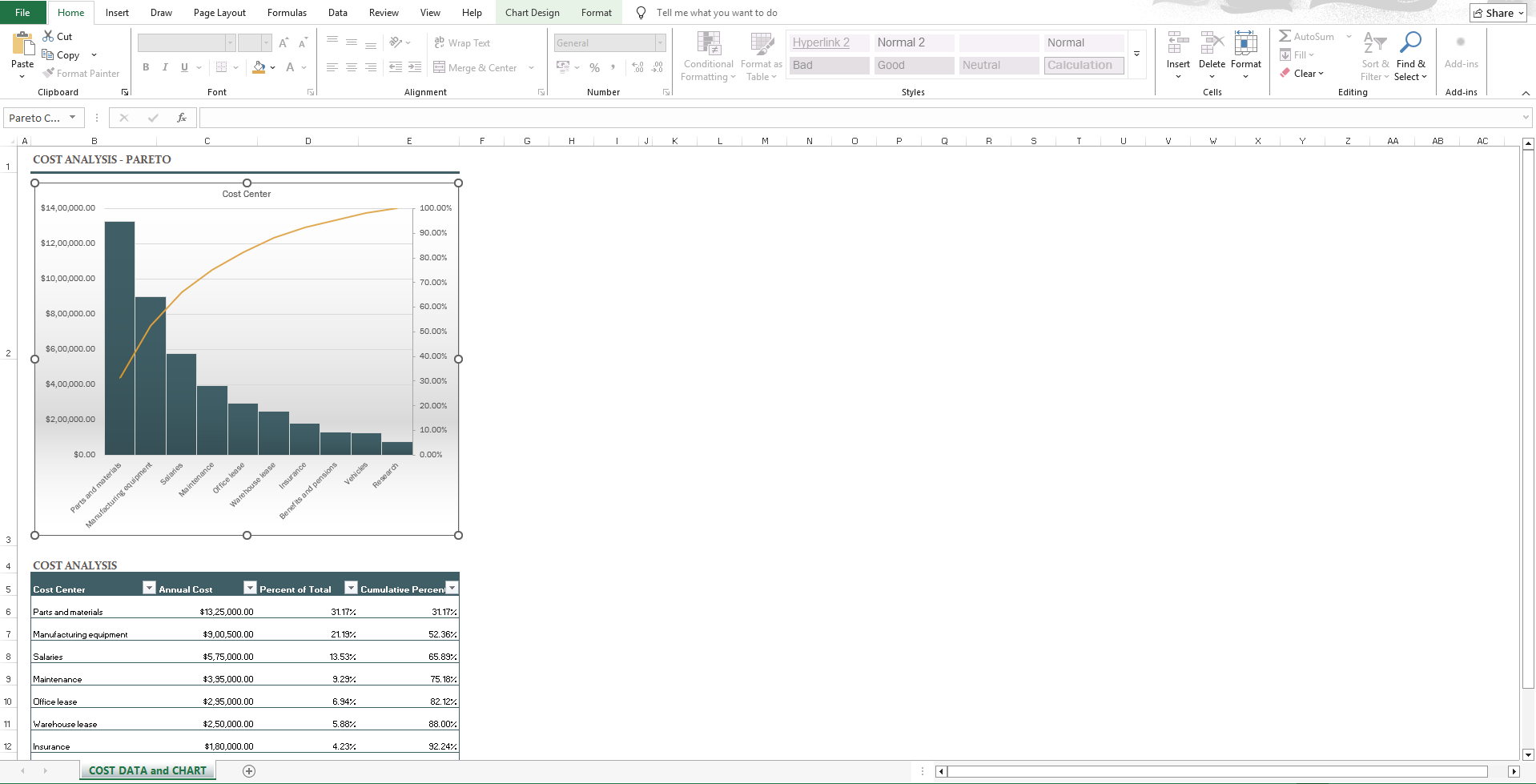Toggle Bold formatting
Screen dimensions: 1536x784
point(146,67)
